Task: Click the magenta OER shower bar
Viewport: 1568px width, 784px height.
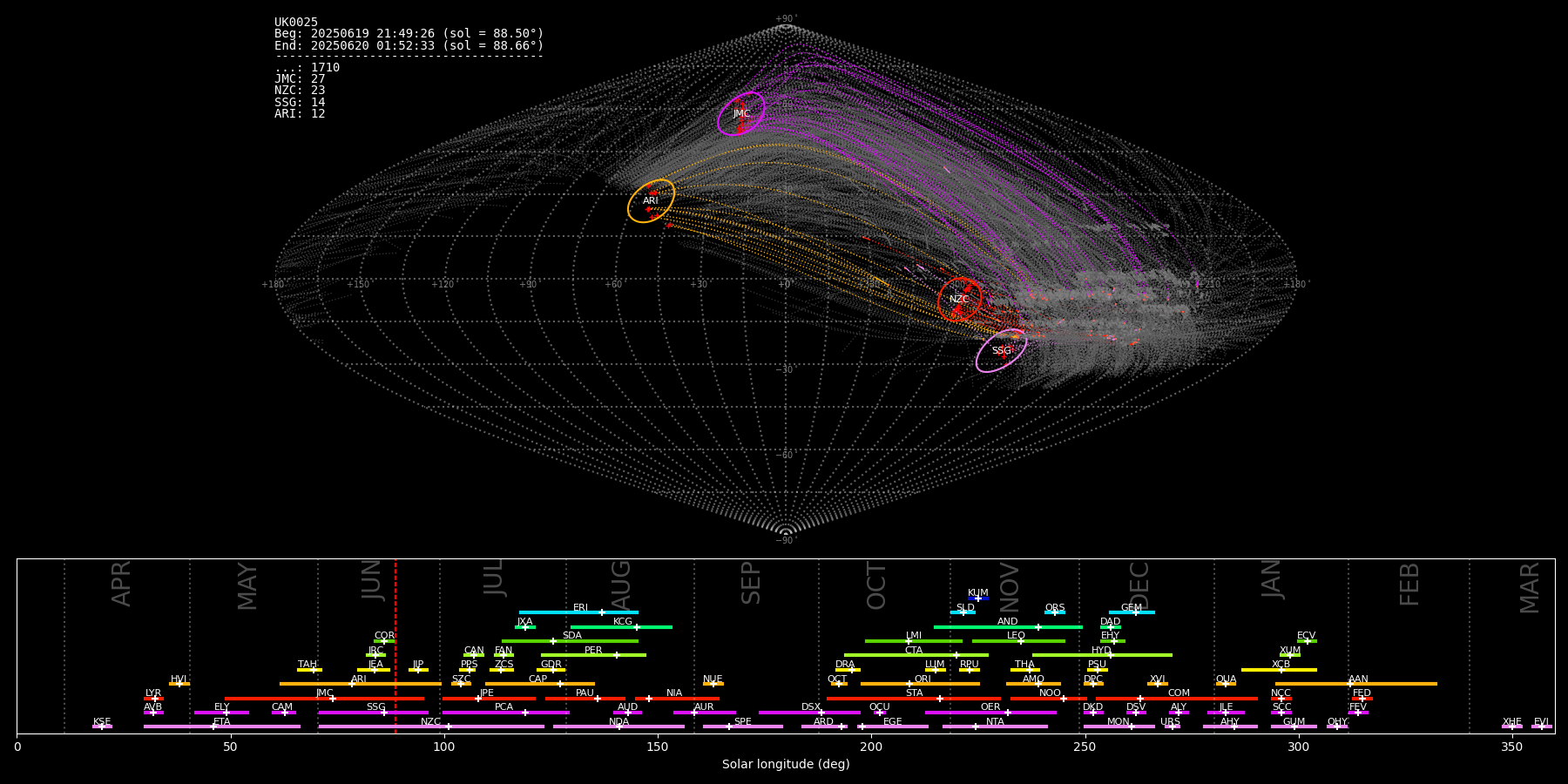Action: (990, 713)
